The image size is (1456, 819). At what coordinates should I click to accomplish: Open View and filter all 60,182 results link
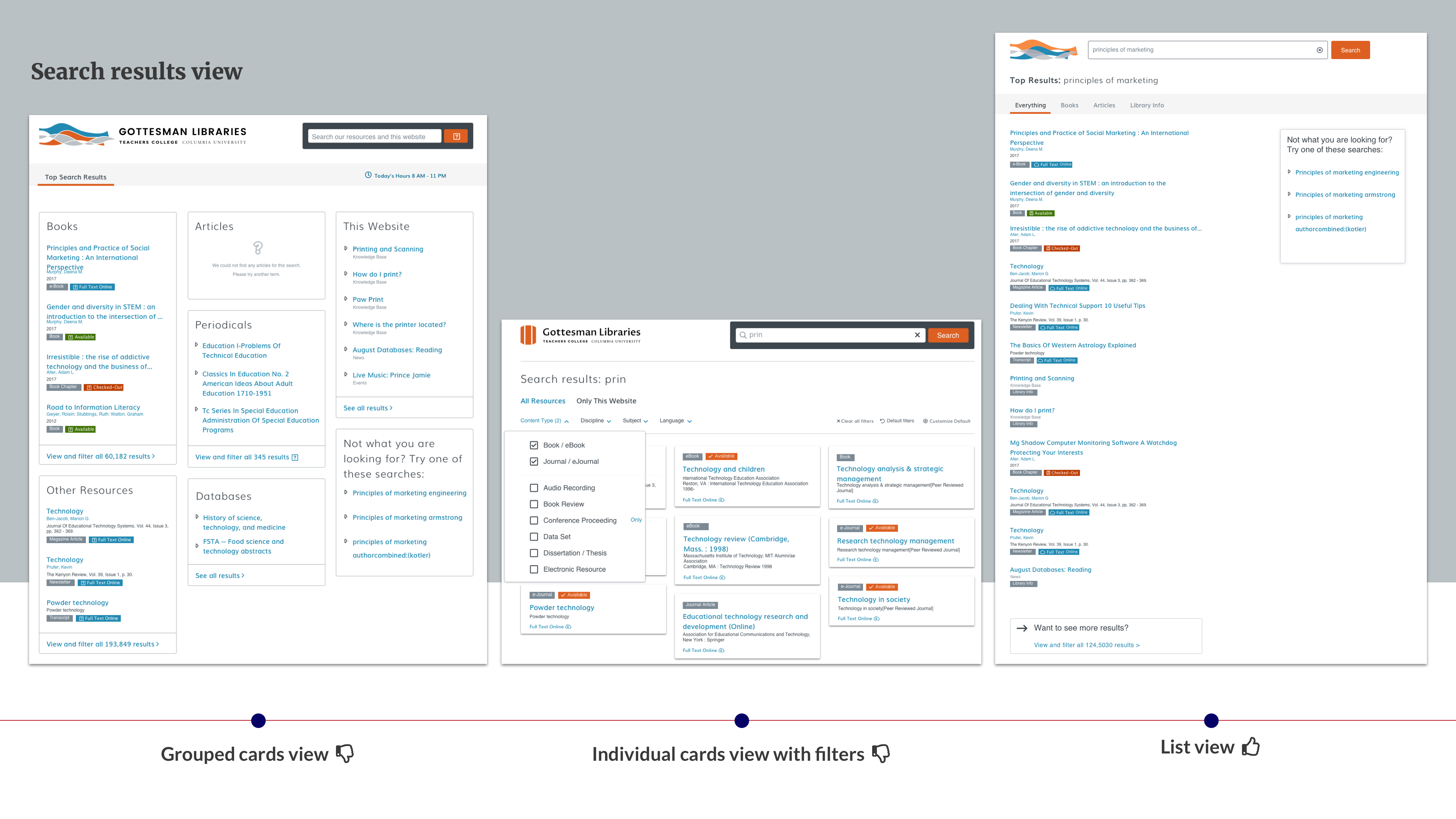(x=100, y=456)
